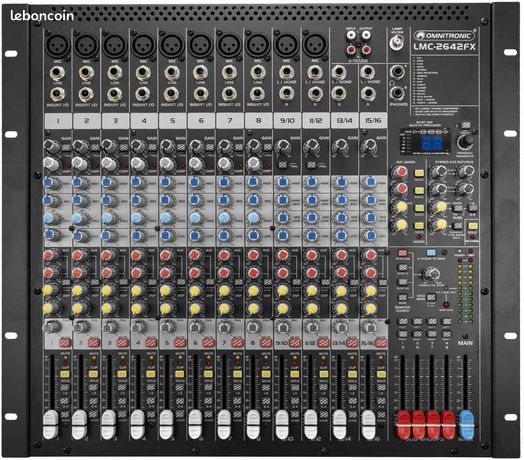524x460 pixels.
Task: Click the first red subgroup fader
Action: [403, 425]
